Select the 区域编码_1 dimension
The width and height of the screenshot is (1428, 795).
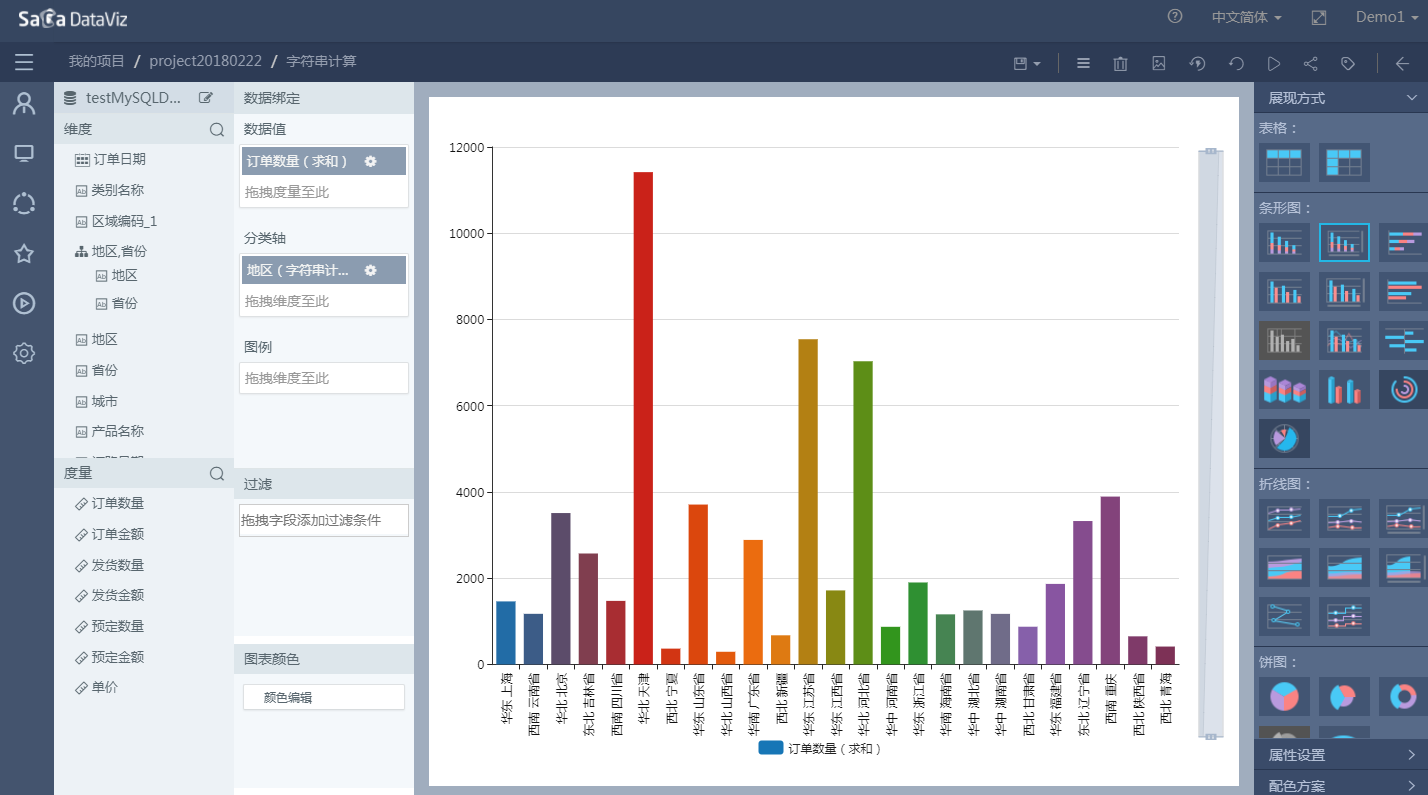coord(116,221)
